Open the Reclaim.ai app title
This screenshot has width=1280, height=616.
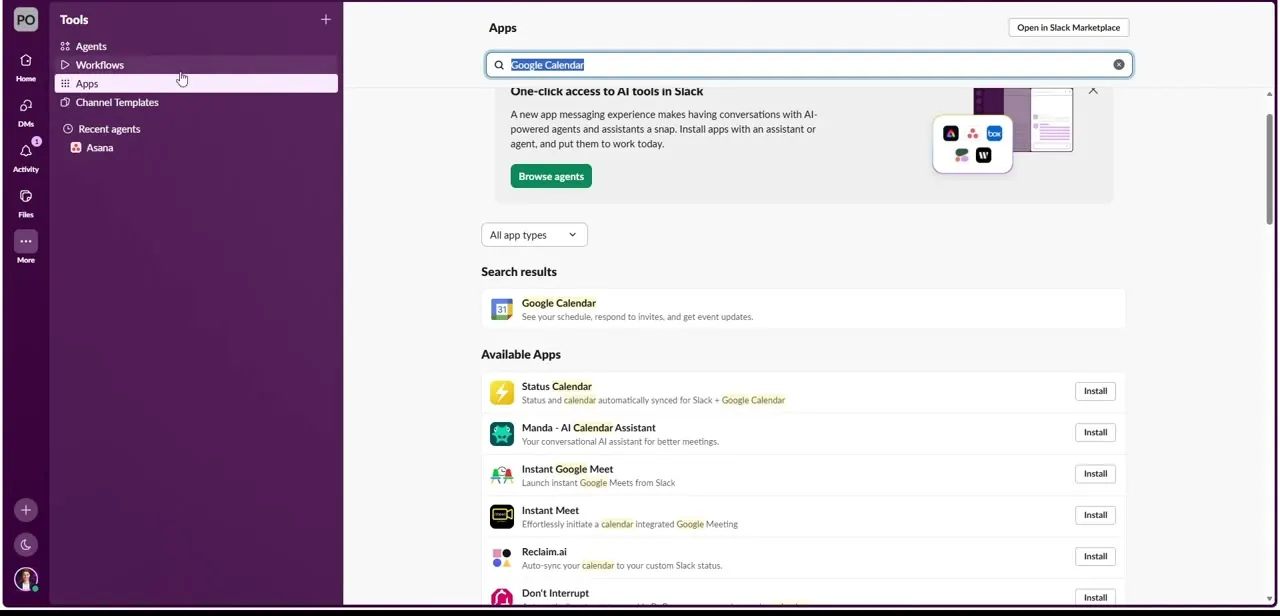(x=544, y=551)
